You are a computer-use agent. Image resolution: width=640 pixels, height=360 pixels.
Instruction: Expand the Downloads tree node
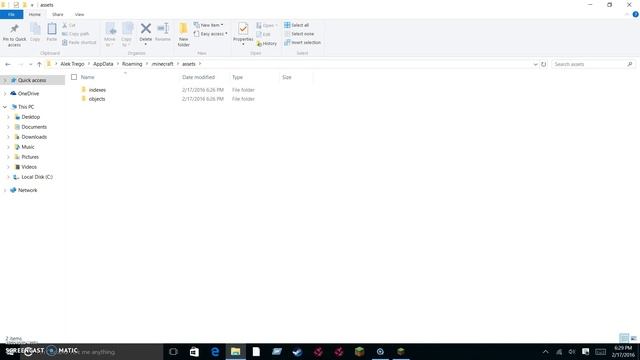8,137
